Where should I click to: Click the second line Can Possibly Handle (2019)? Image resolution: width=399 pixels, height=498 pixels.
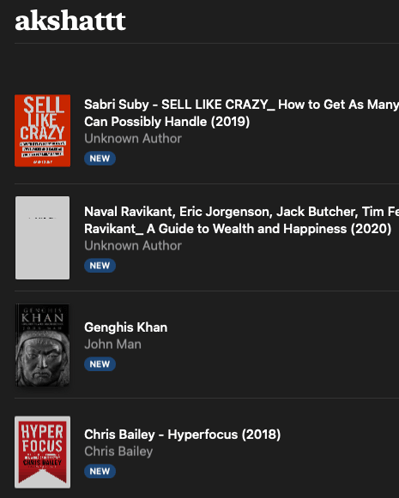[167, 122]
